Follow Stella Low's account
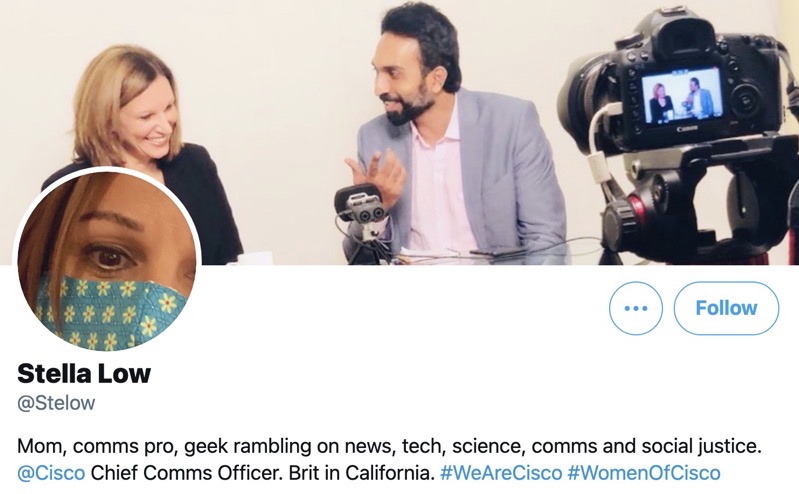 click(726, 308)
